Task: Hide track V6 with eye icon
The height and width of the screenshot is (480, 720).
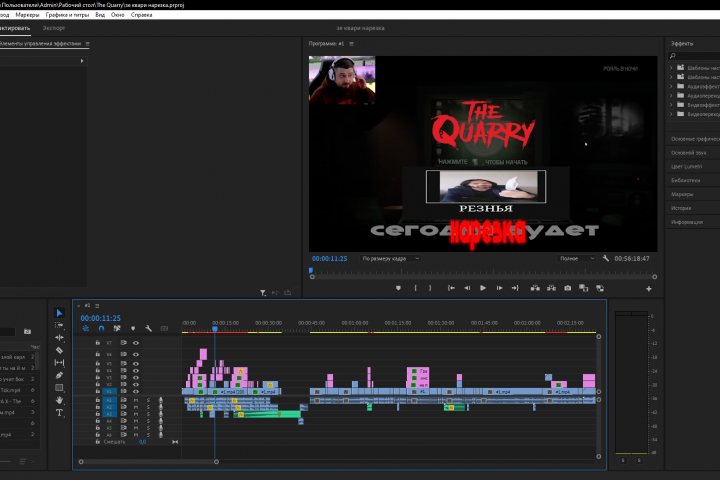Action: [x=136, y=354]
